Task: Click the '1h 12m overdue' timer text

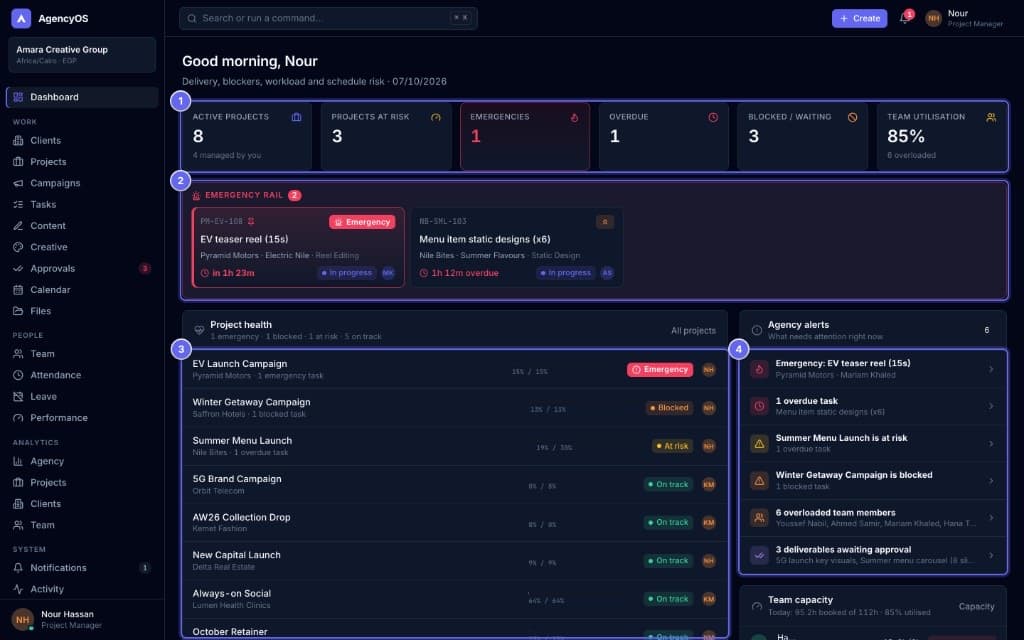Action: click(465, 273)
